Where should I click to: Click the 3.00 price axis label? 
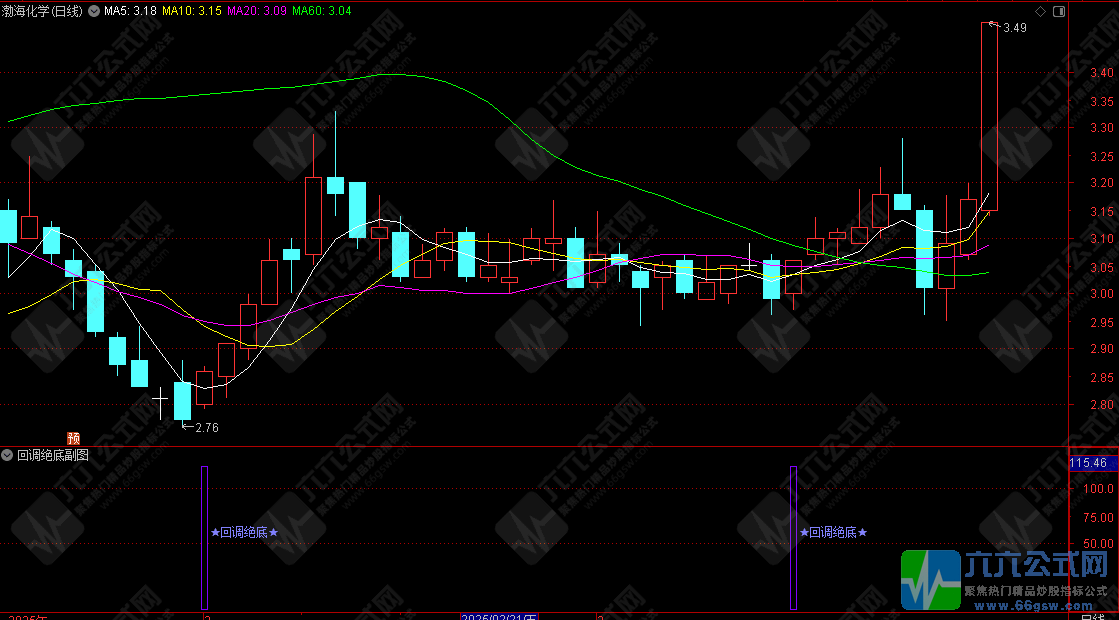click(1101, 294)
